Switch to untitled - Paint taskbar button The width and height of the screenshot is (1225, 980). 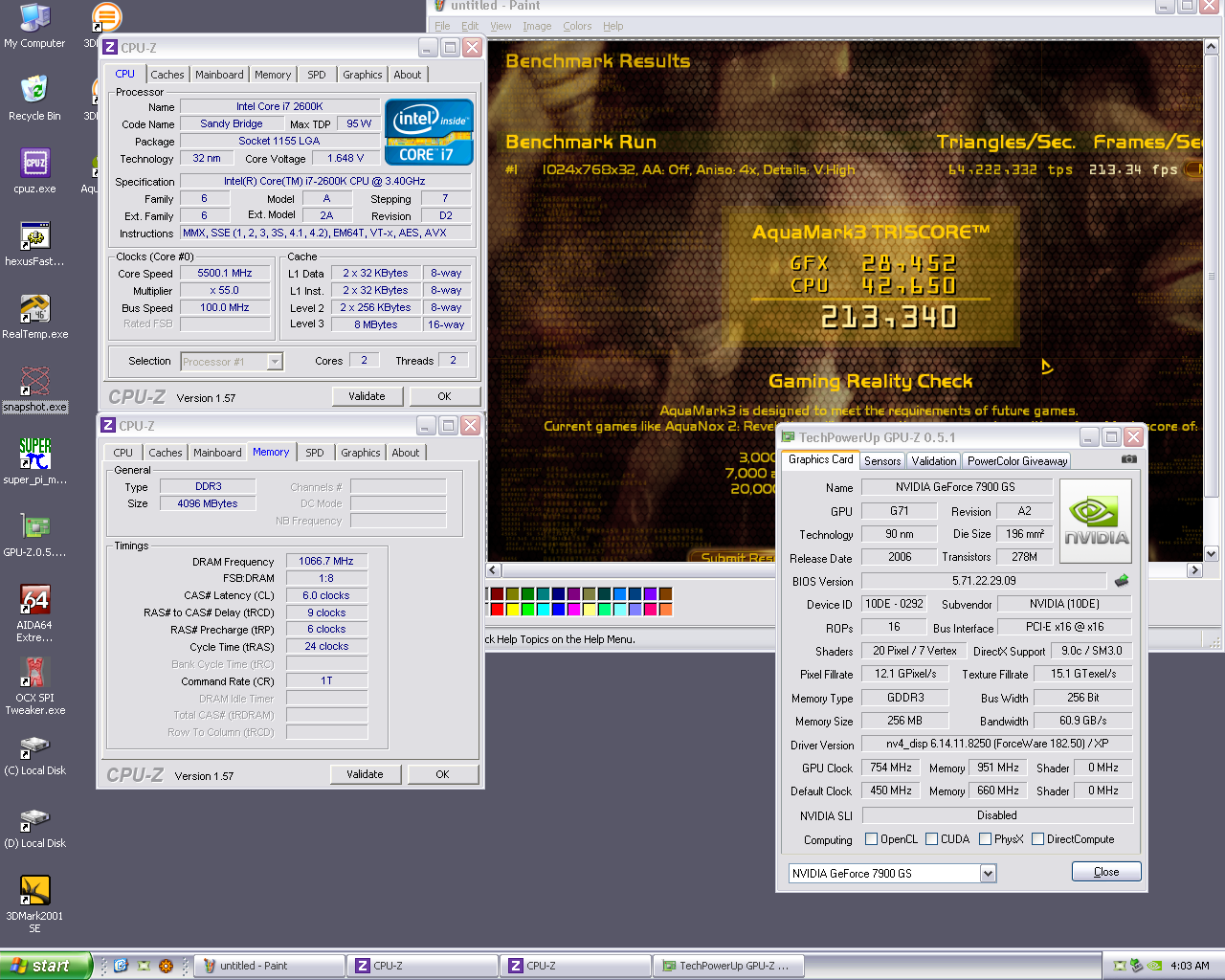pyautogui.click(x=269, y=966)
